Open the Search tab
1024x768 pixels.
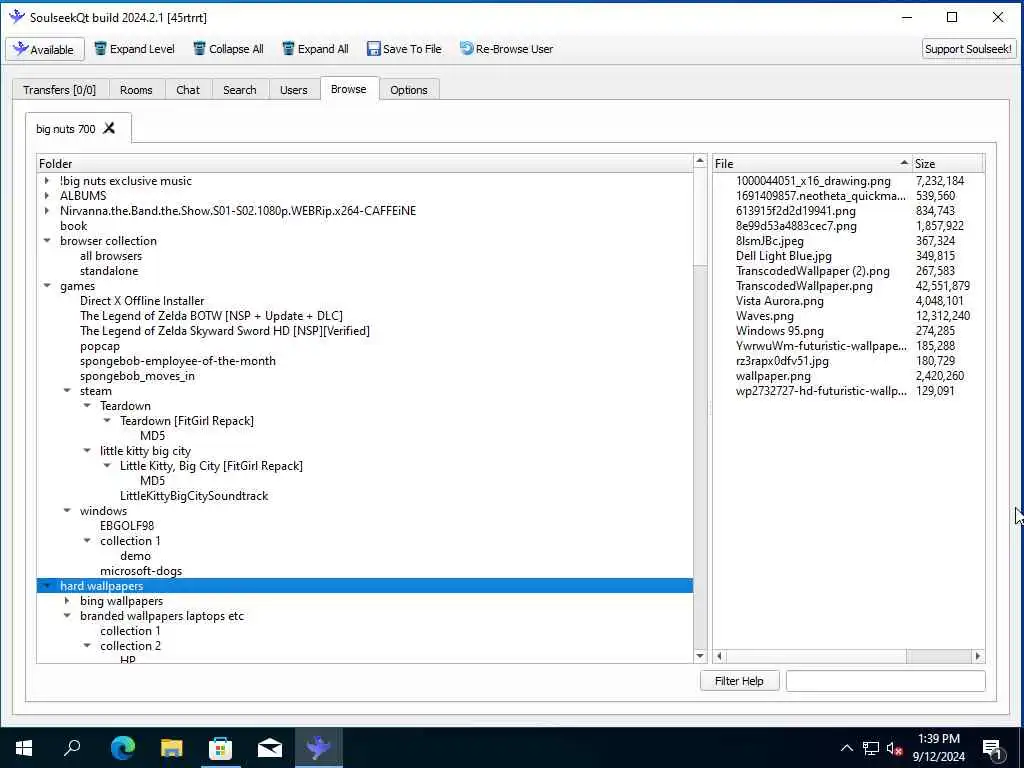(x=240, y=89)
